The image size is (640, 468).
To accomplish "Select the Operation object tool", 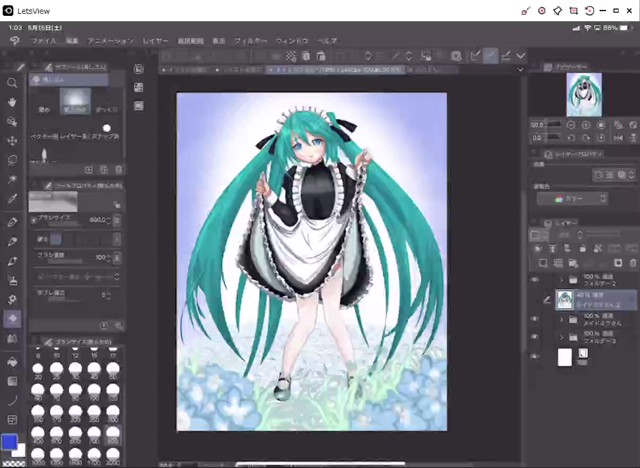I will coord(12,122).
